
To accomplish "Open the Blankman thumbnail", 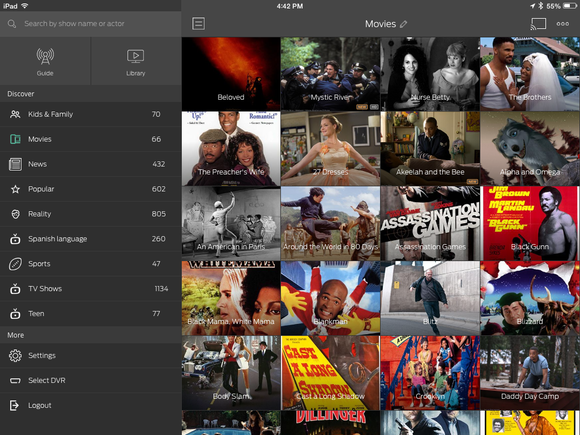I will pyautogui.click(x=330, y=298).
